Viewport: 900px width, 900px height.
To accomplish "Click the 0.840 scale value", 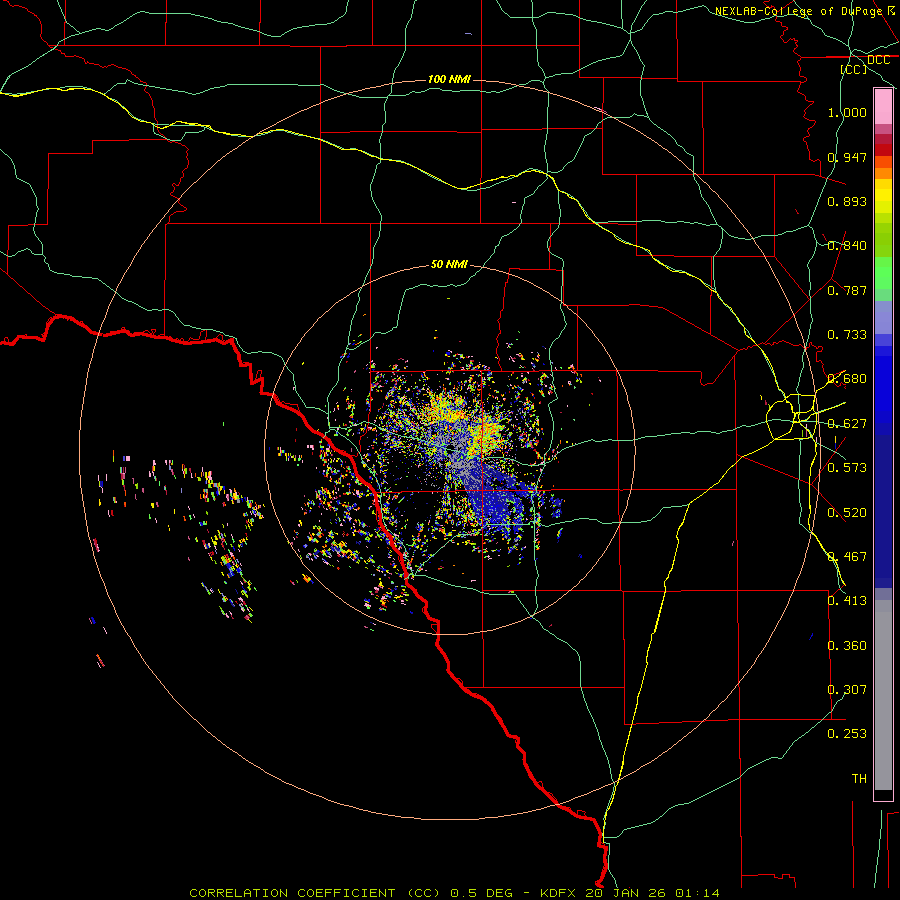I will point(847,246).
